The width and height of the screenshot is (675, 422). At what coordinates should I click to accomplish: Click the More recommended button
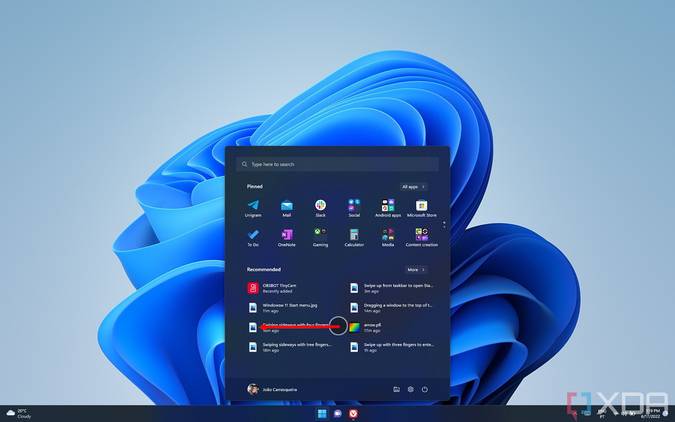416,270
